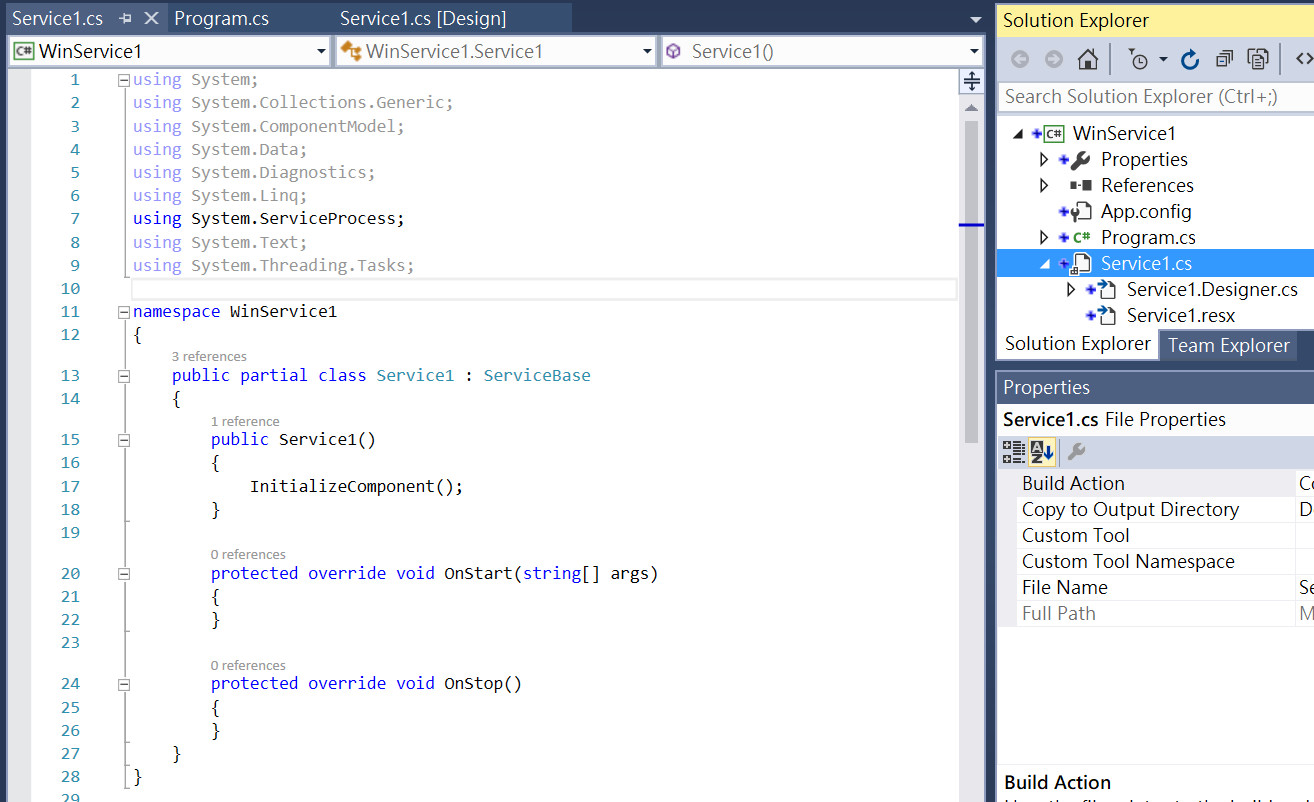The height and width of the screenshot is (802, 1314).
Task: Switch to the Program.cs tab
Action: coord(221,18)
